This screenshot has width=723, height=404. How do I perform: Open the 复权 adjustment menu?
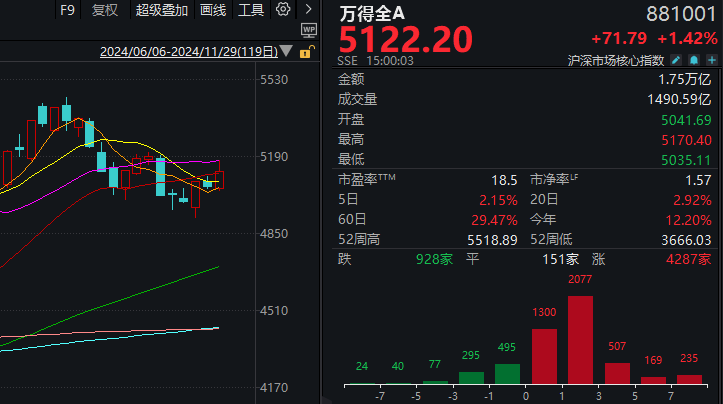pos(105,10)
